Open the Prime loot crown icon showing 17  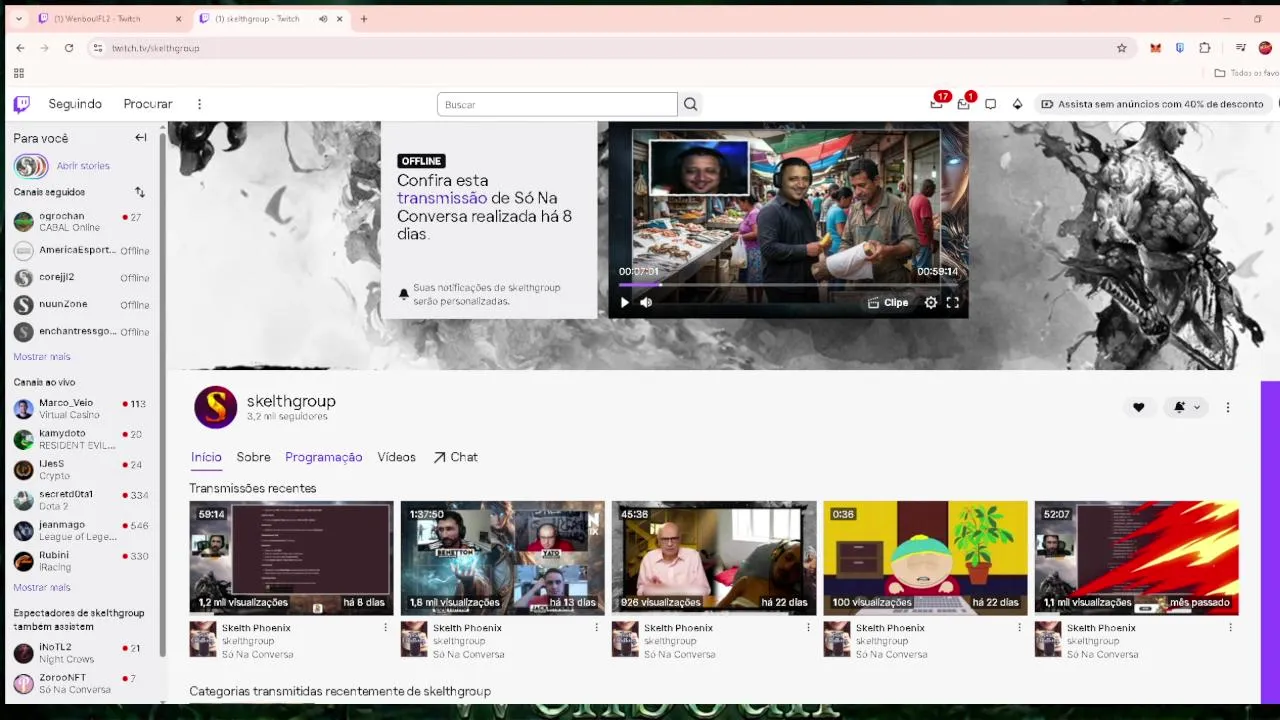point(937,103)
